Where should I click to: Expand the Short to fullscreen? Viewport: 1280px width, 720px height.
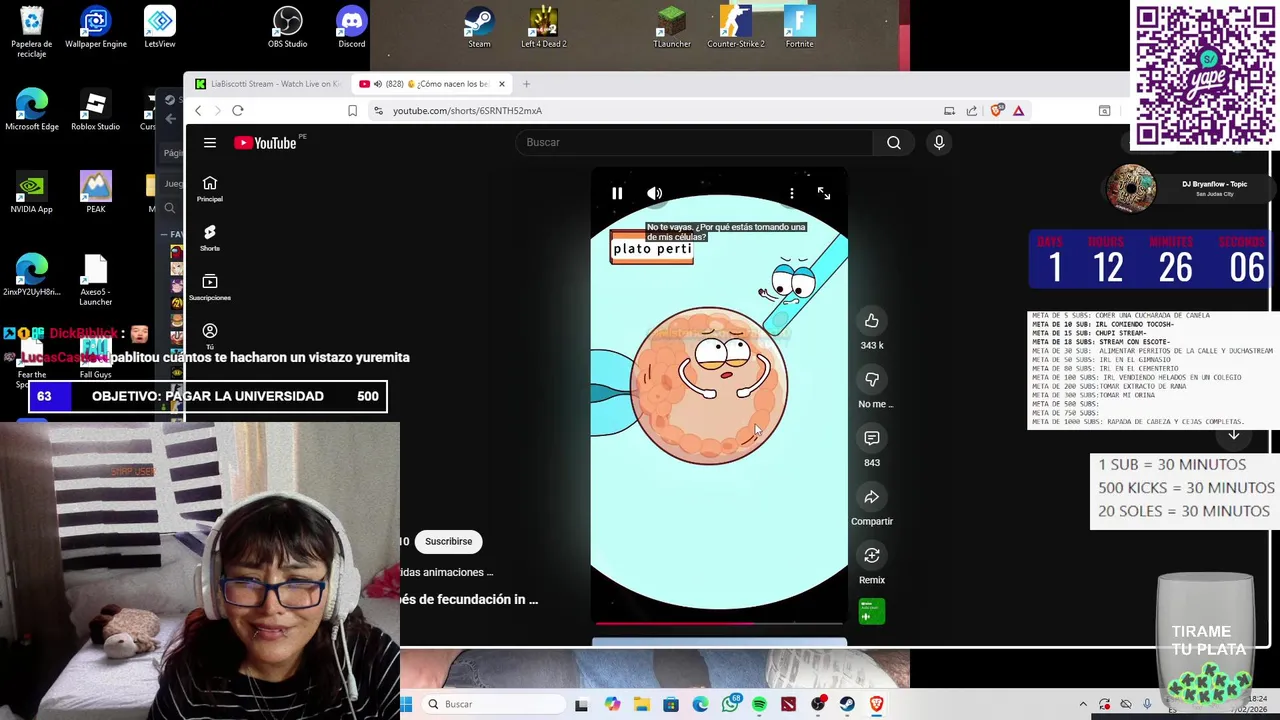tap(824, 193)
